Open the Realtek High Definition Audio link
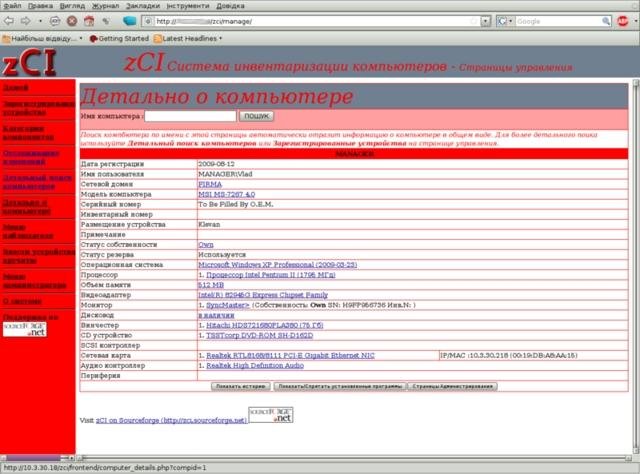 255,365
